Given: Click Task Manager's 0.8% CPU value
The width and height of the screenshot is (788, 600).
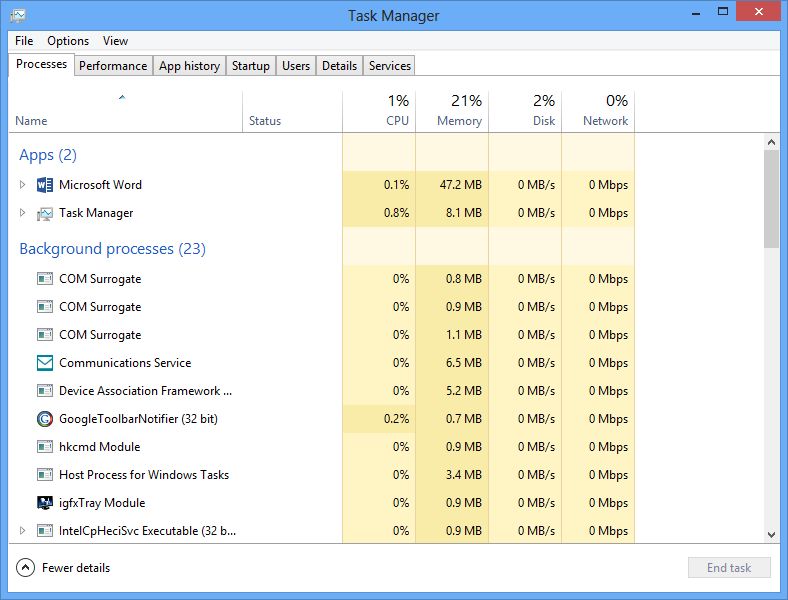Looking at the screenshot, I should [x=397, y=213].
